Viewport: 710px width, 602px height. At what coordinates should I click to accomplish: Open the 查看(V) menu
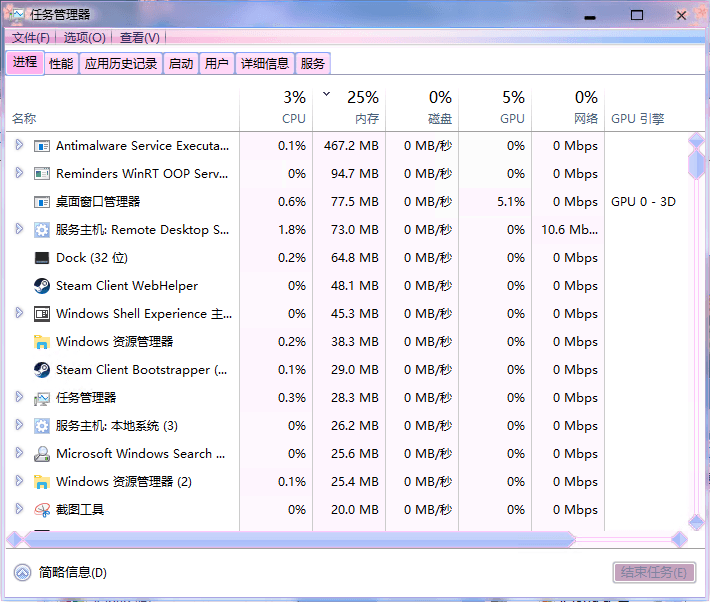(x=139, y=38)
